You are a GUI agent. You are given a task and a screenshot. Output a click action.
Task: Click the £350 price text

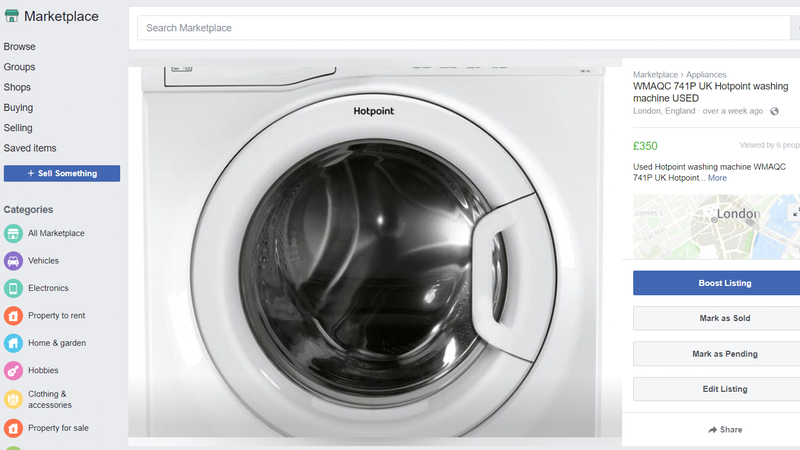(x=645, y=146)
